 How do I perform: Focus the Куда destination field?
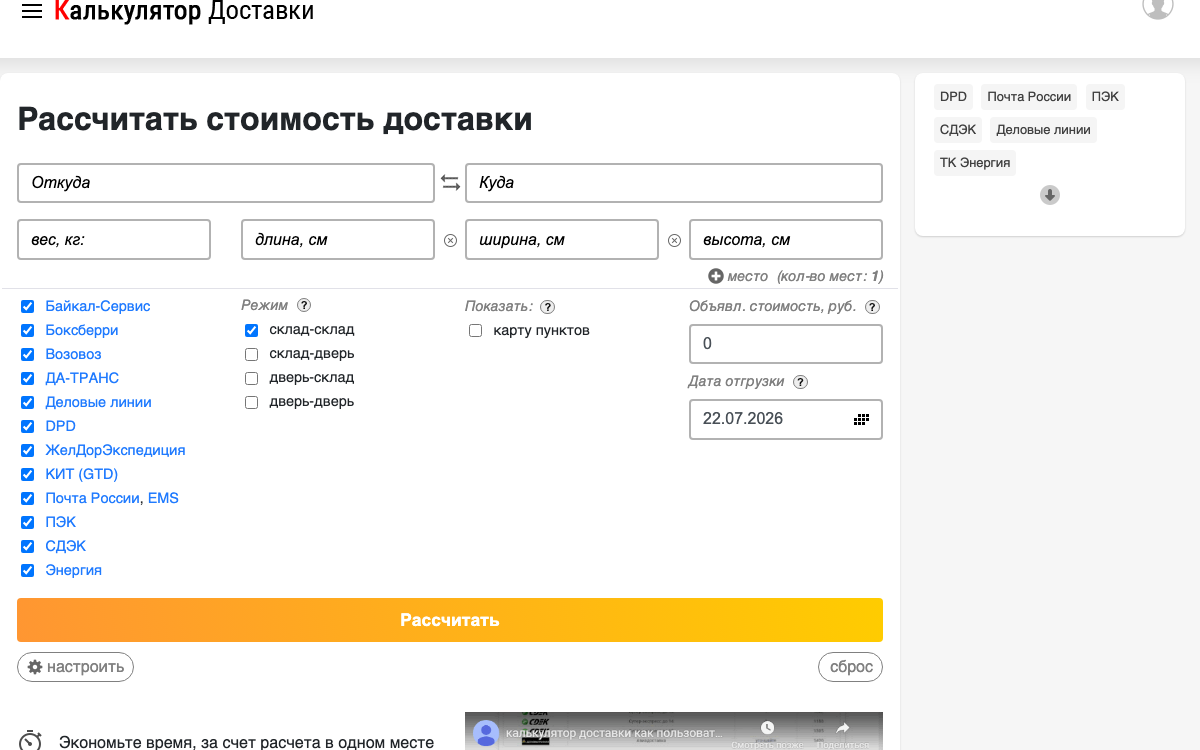click(674, 183)
